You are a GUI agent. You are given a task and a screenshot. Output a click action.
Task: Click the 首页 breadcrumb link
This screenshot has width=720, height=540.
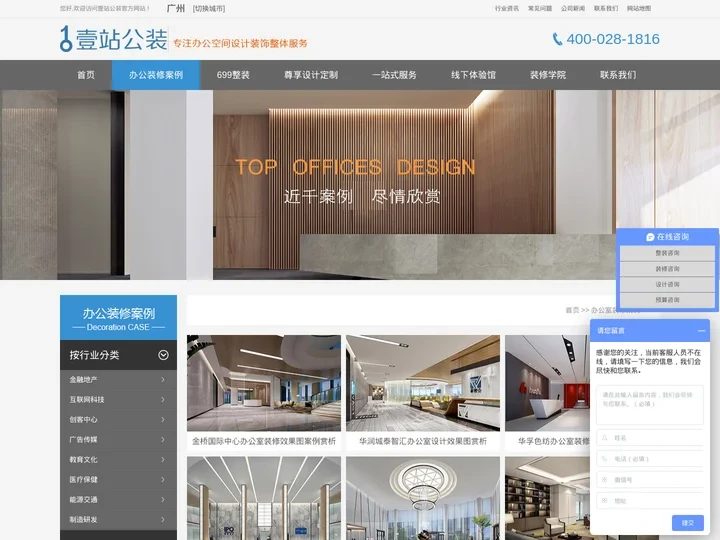click(x=572, y=310)
